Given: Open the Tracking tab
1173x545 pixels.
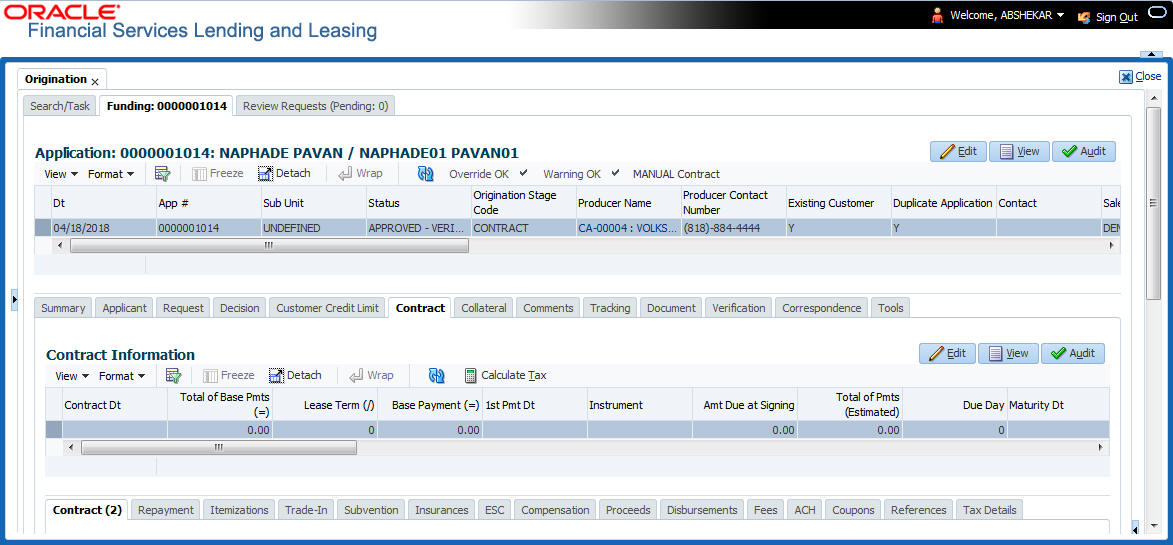Looking at the screenshot, I should pos(610,307).
